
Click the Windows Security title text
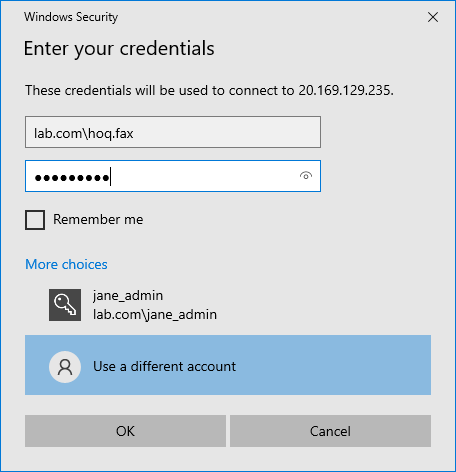[71, 17]
